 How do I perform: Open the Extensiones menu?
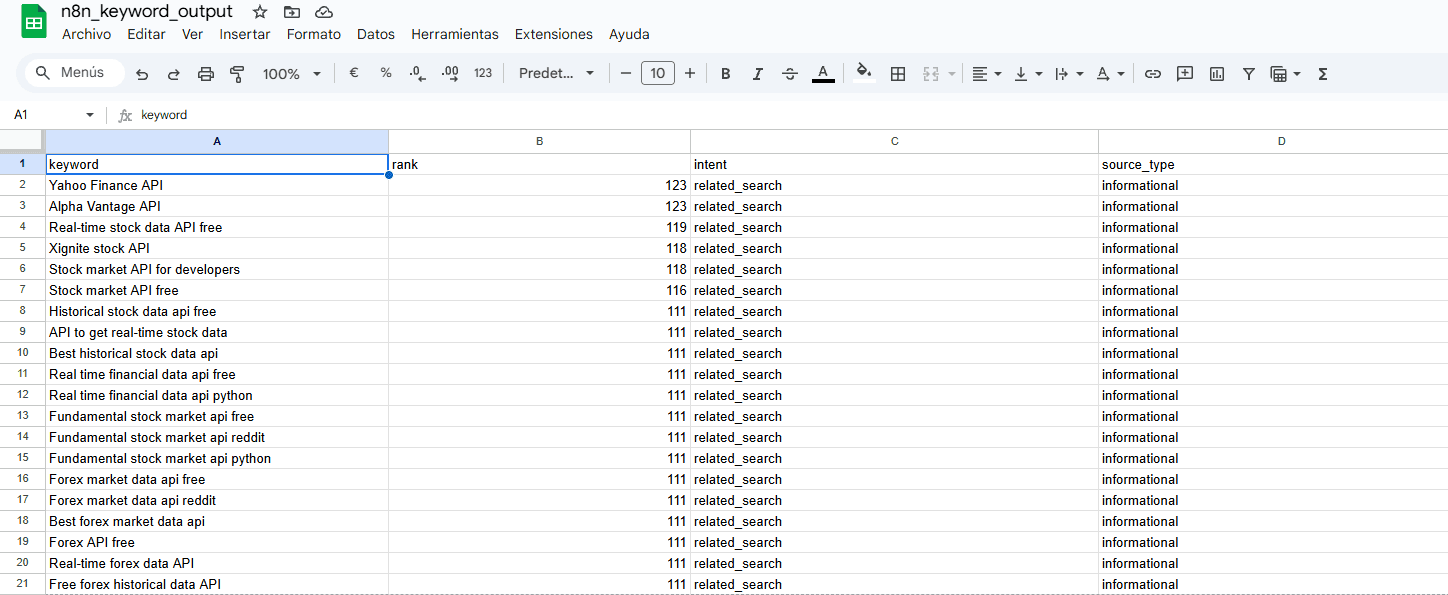click(x=553, y=34)
